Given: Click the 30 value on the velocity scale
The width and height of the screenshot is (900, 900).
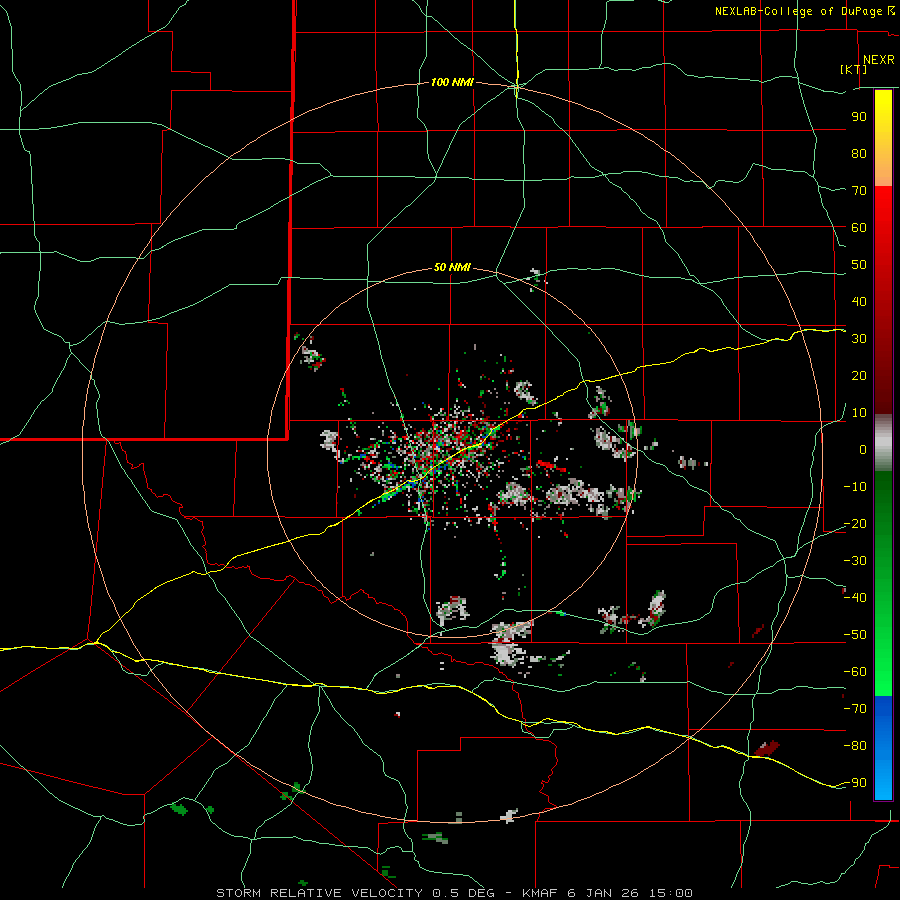Looking at the screenshot, I should coord(859,339).
